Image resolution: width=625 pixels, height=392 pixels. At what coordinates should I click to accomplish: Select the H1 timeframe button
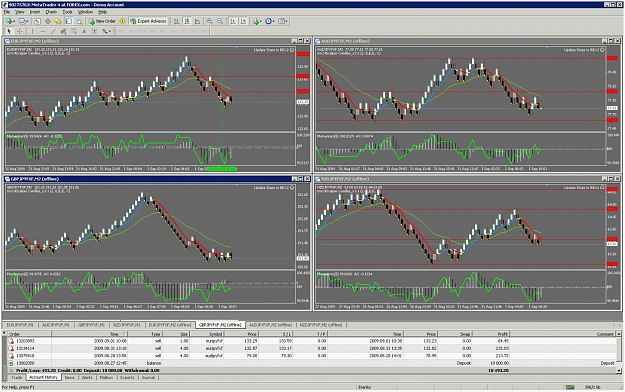(162, 31)
